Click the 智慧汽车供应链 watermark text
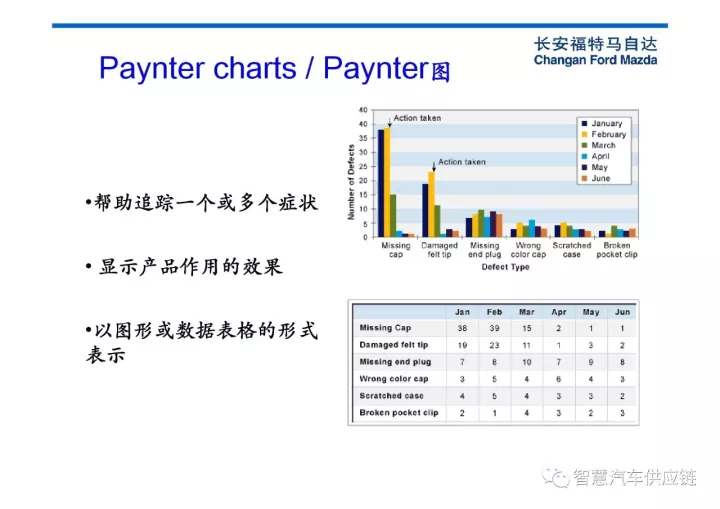The image size is (720, 509). 634,478
